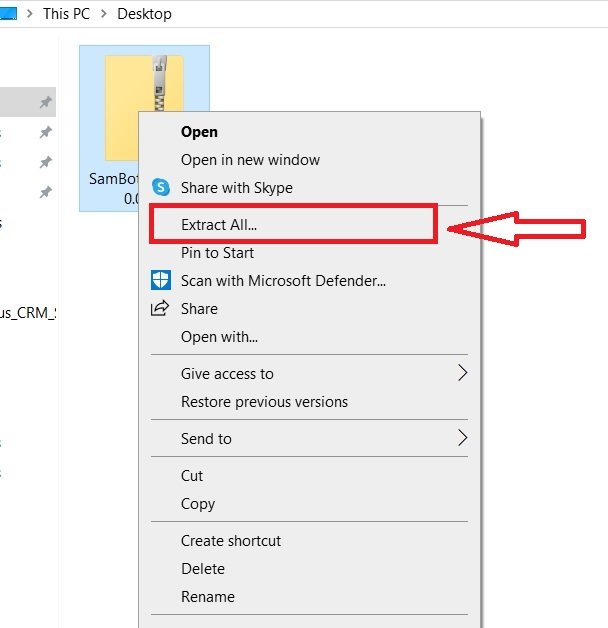Click the Share arrow icon in the menu

pyautogui.click(x=160, y=309)
